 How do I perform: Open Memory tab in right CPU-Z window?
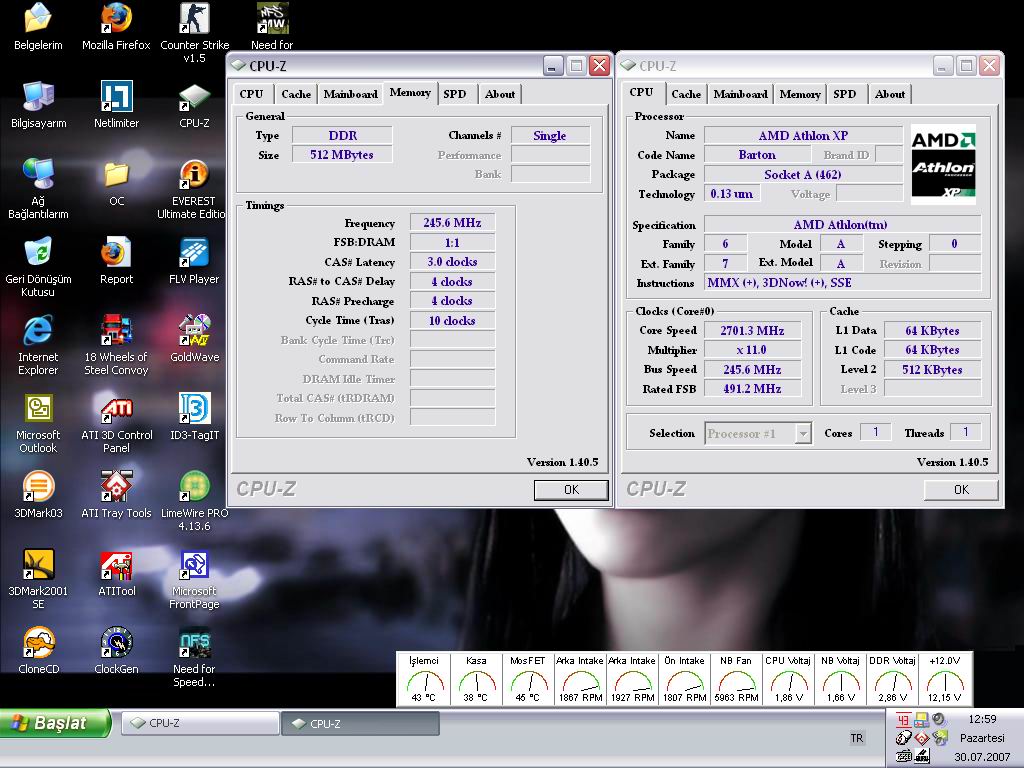click(x=800, y=94)
